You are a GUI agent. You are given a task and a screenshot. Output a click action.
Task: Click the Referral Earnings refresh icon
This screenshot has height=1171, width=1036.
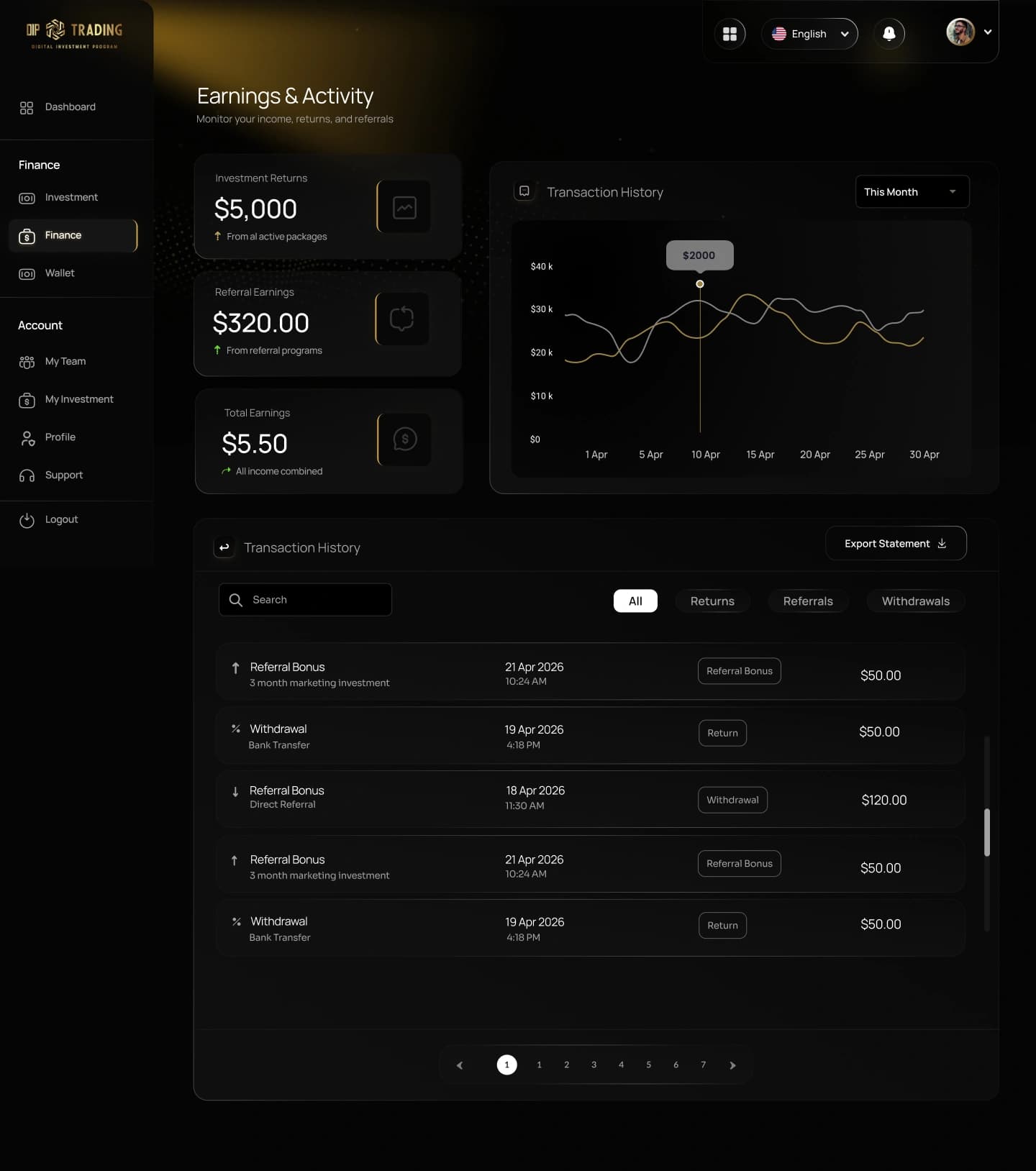point(402,319)
